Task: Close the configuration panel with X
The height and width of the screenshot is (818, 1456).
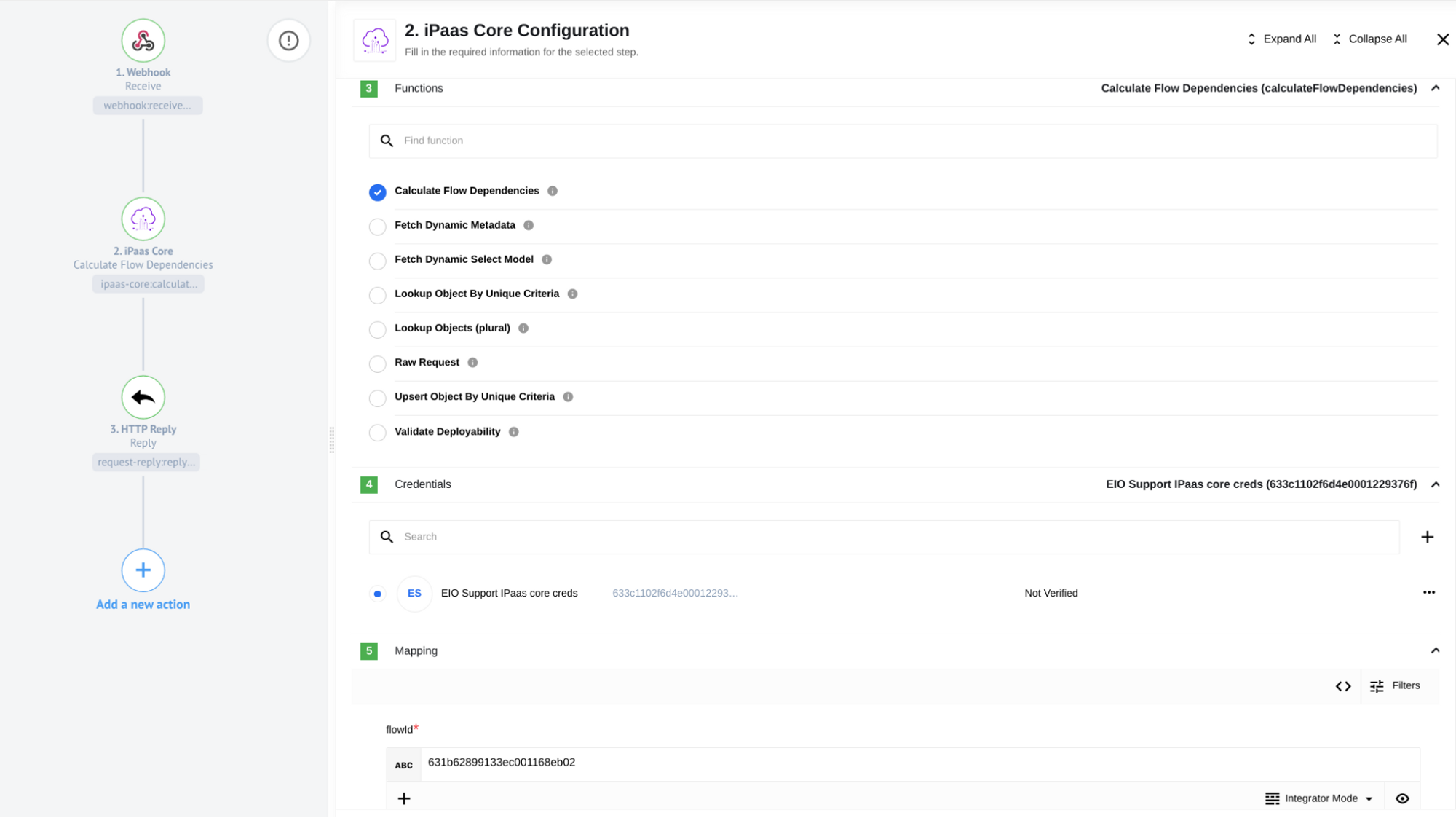Action: [1442, 39]
